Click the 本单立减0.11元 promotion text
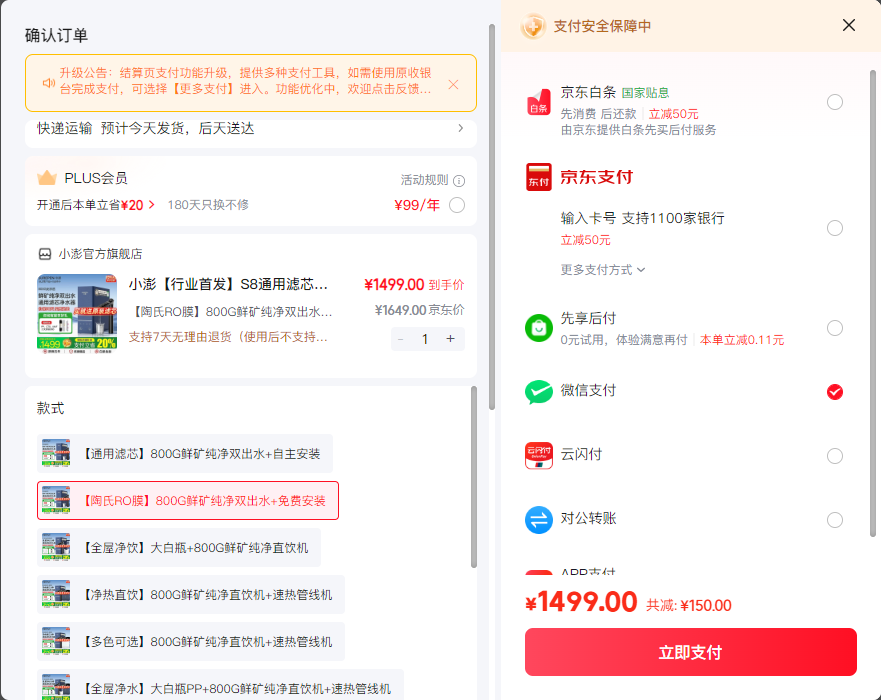The width and height of the screenshot is (881, 700). pos(742,340)
